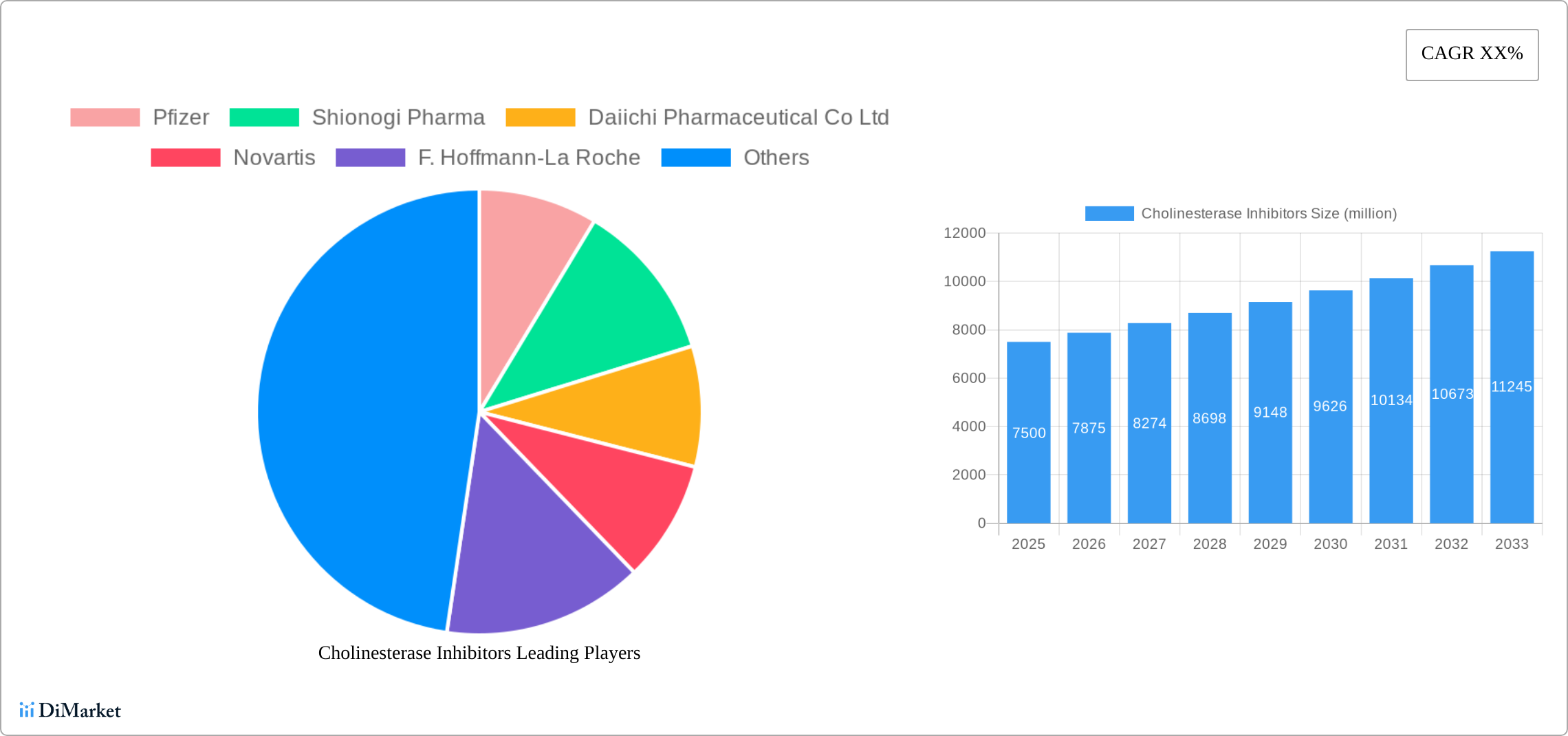
Task: Click the DiMarket logo icon
Action: point(28,711)
